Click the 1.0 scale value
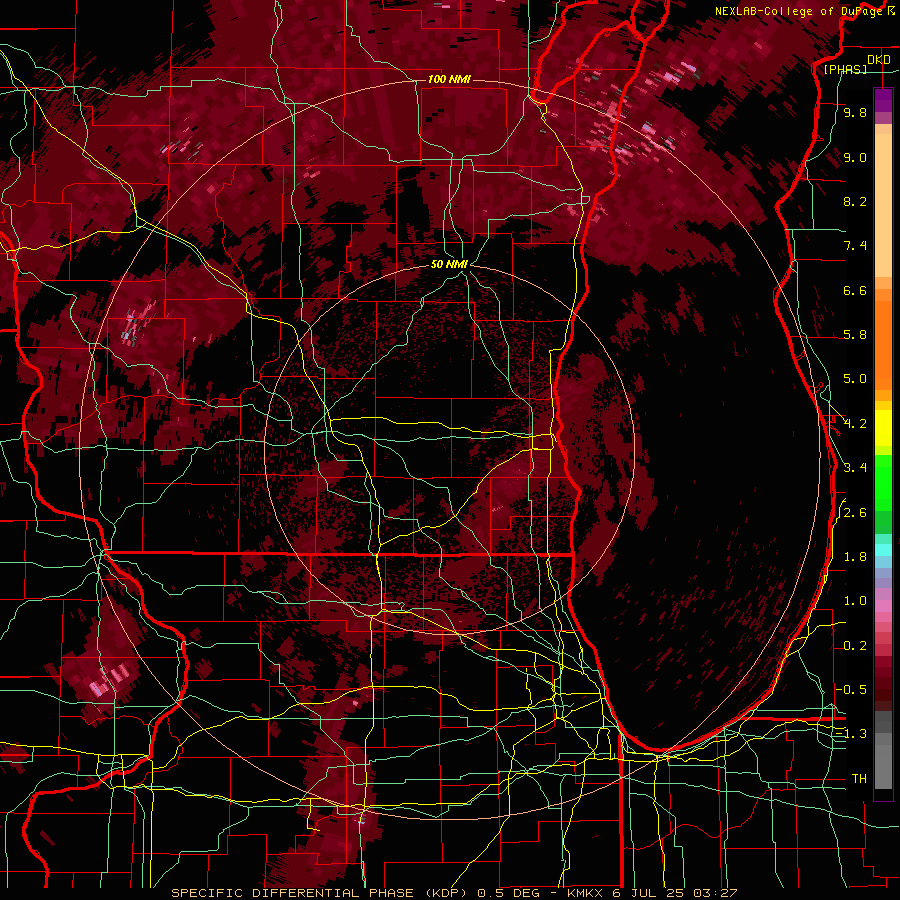This screenshot has width=900, height=900. [x=855, y=601]
